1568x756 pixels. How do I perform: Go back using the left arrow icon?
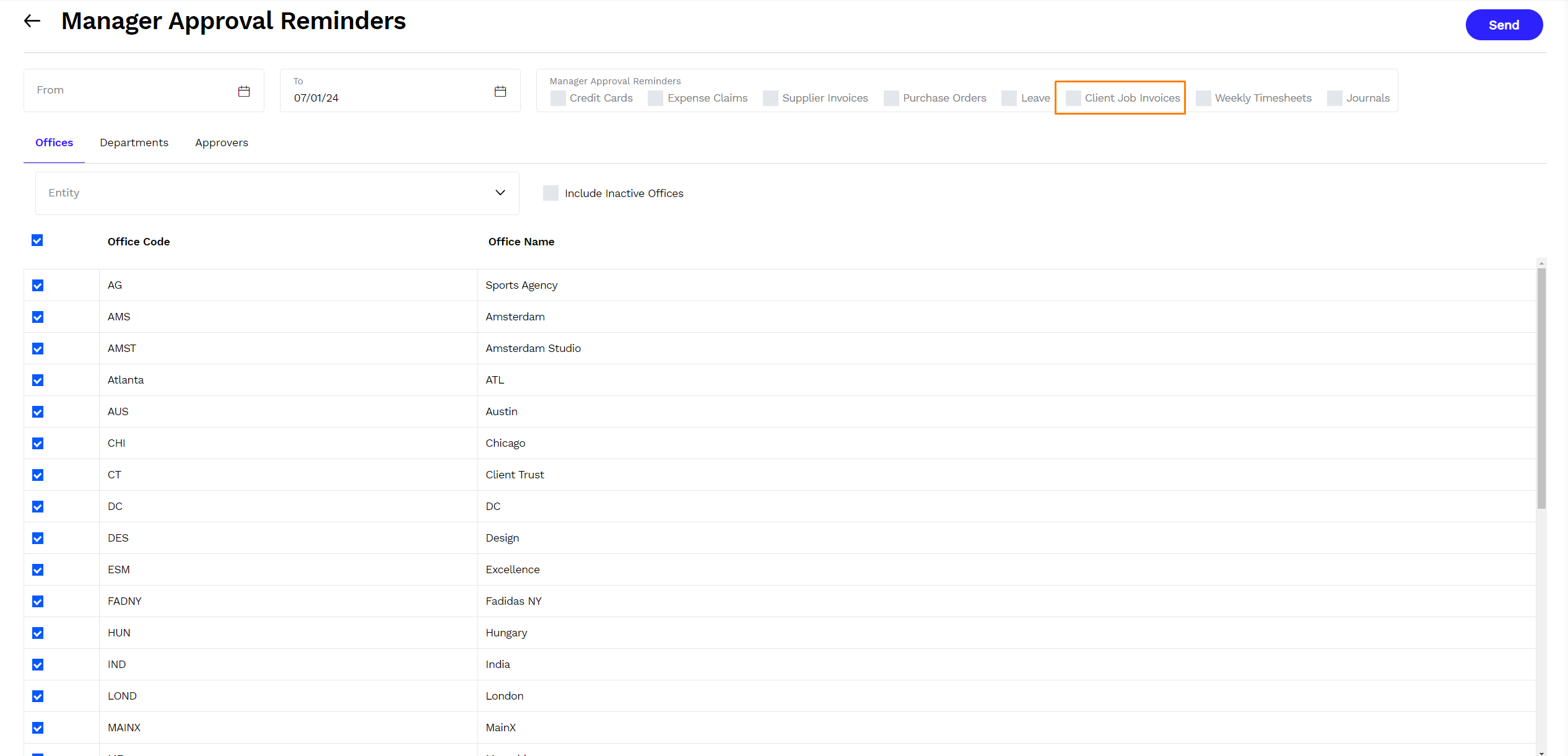click(x=32, y=21)
